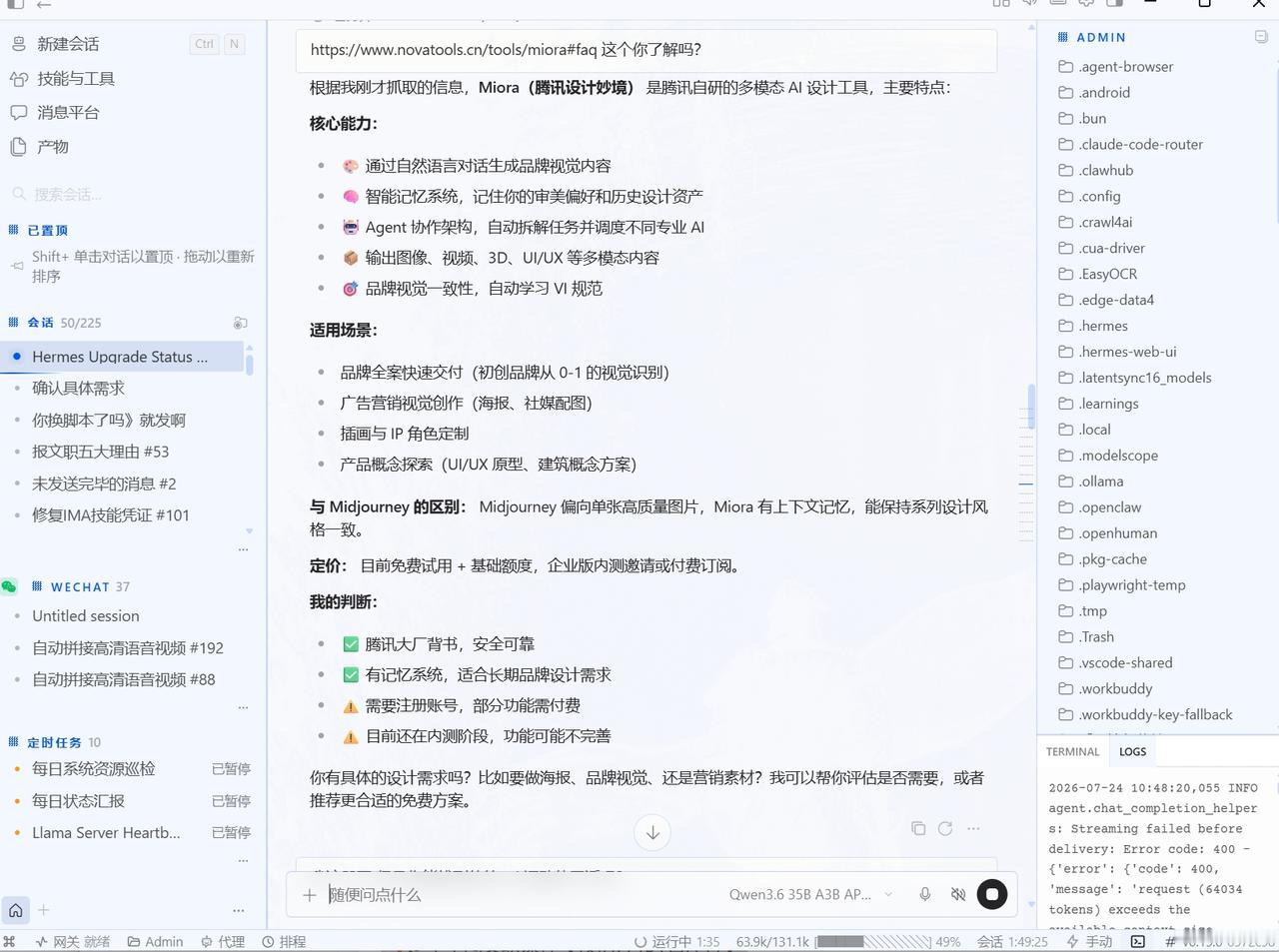Jump to latest message with down-arrow button
Viewport: 1279px width, 952px height.
pos(652,832)
